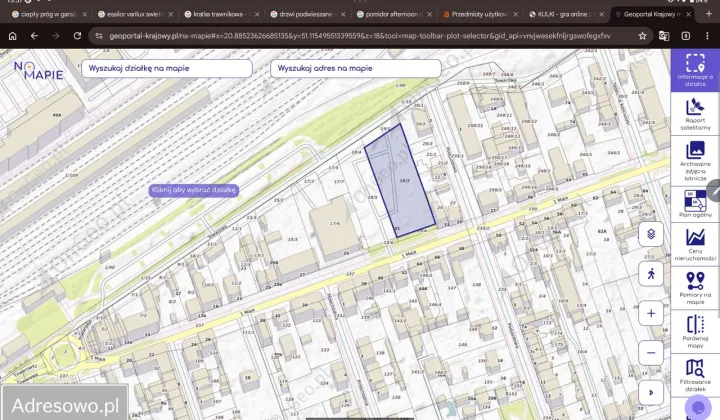Open Filtrowanie działek tool
Viewport: 720px width, 420px height.
[695, 375]
